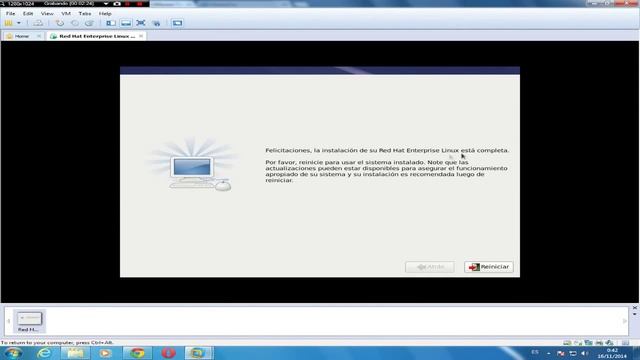Click the hard disk device status icon

567,343
